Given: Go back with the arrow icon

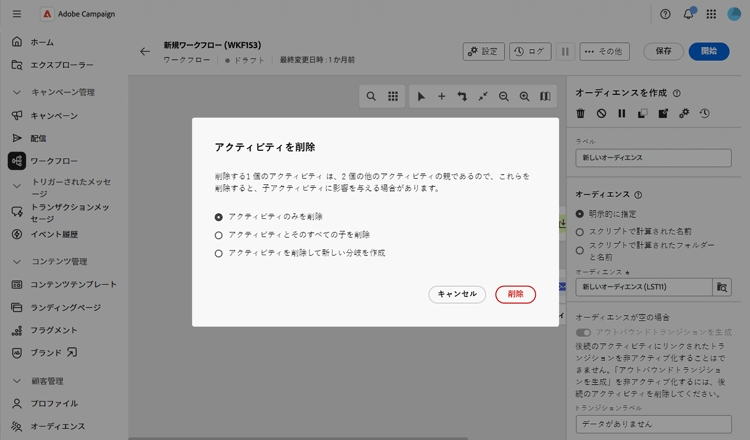Looking at the screenshot, I should coord(145,52).
